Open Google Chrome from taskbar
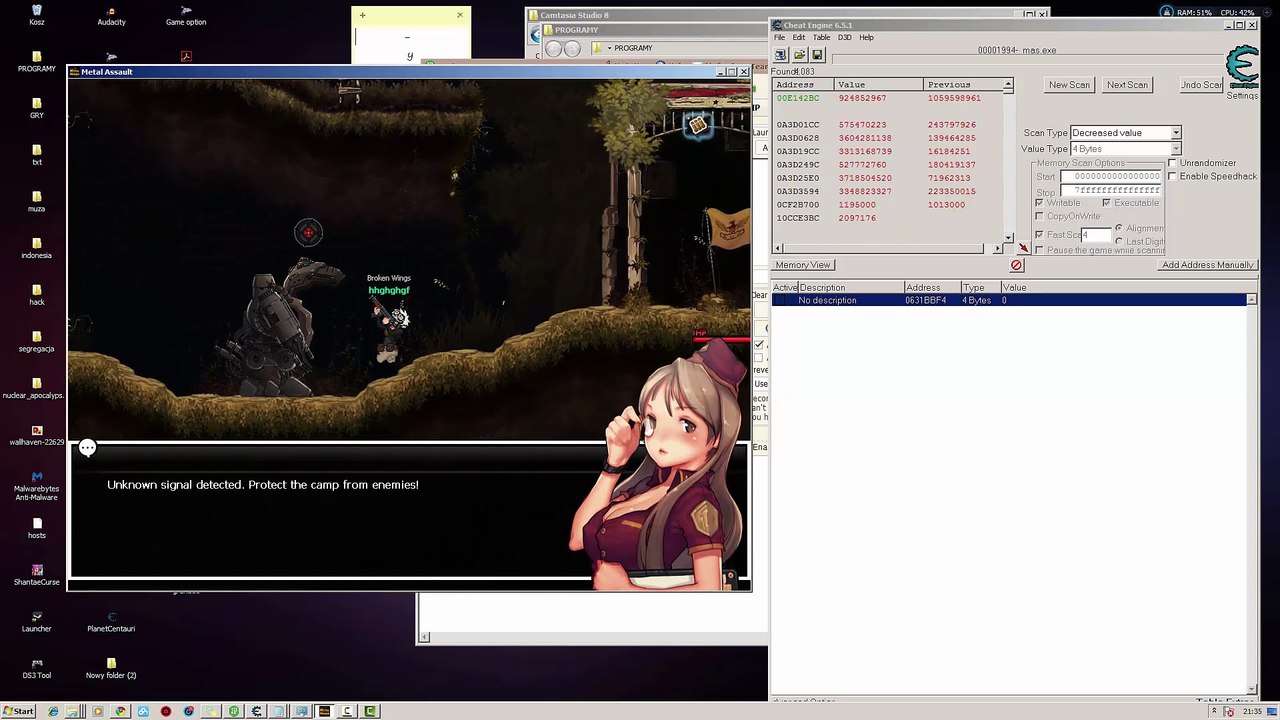This screenshot has width=1280, height=720. coord(121,712)
